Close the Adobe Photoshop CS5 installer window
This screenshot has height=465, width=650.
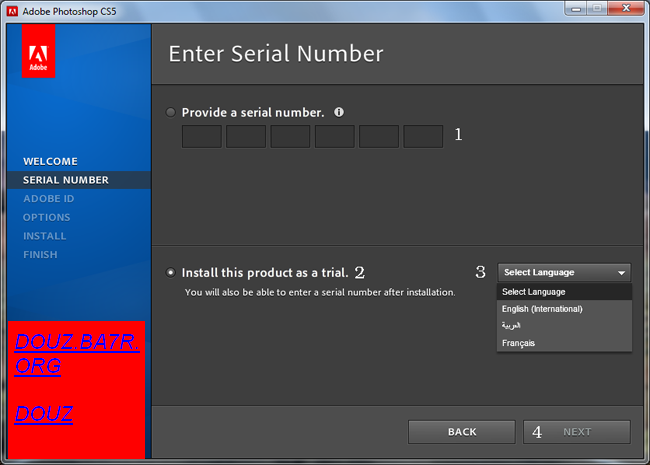(626, 8)
